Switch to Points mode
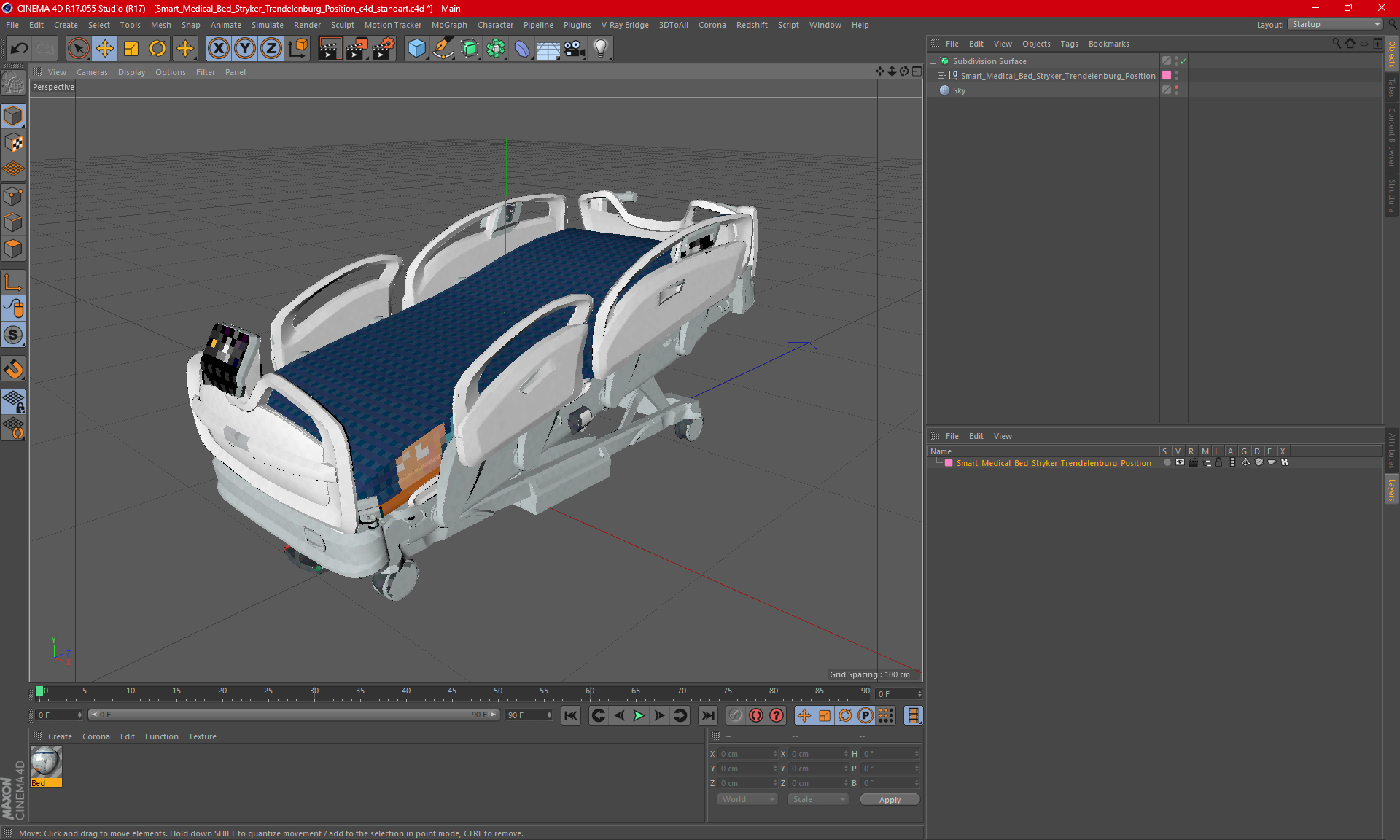Image resolution: width=1400 pixels, height=840 pixels. (13, 196)
